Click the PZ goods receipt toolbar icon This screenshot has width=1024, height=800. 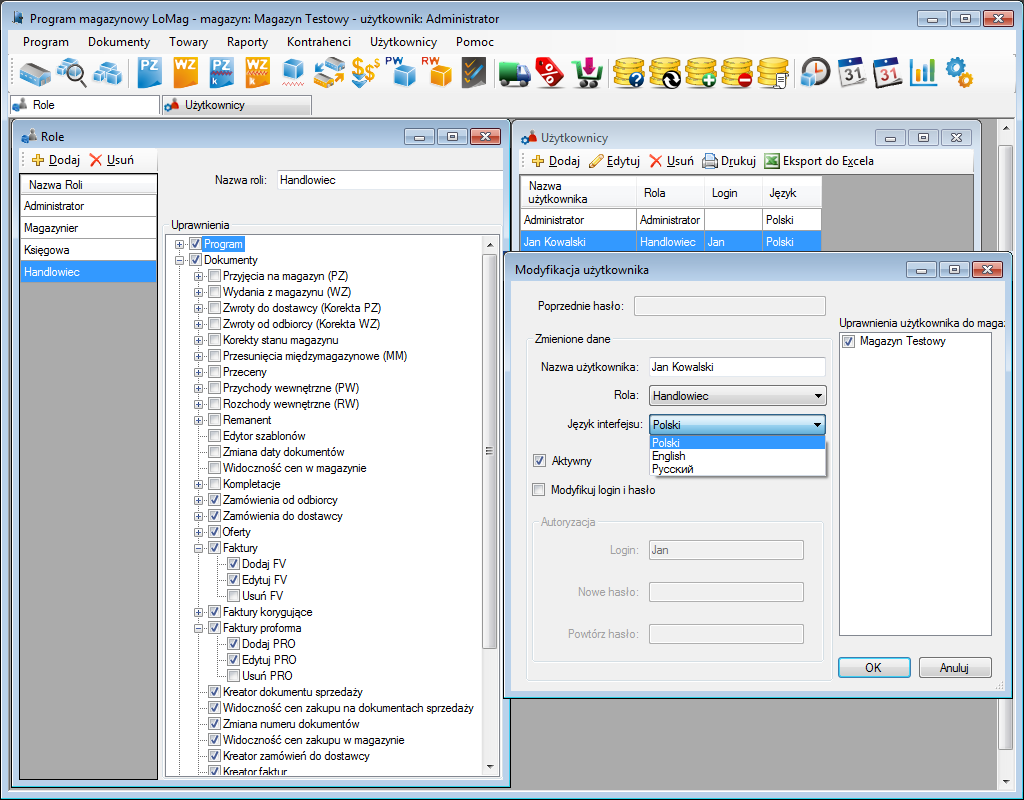(x=149, y=72)
